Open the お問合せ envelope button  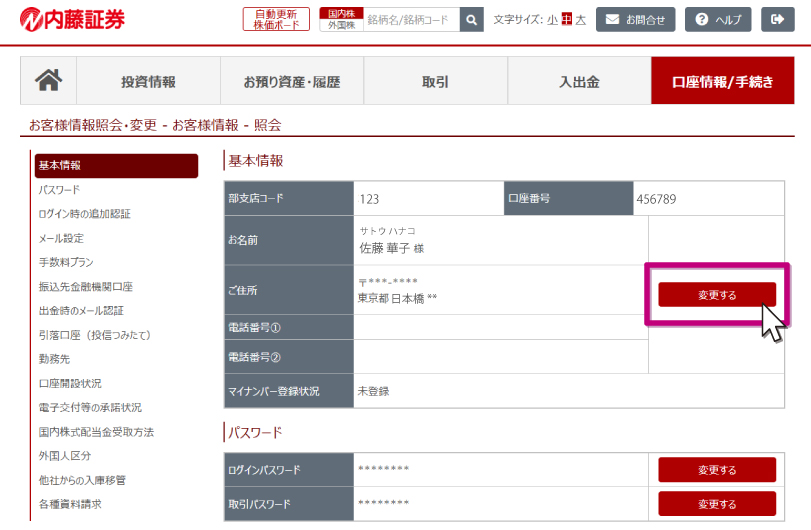635,19
